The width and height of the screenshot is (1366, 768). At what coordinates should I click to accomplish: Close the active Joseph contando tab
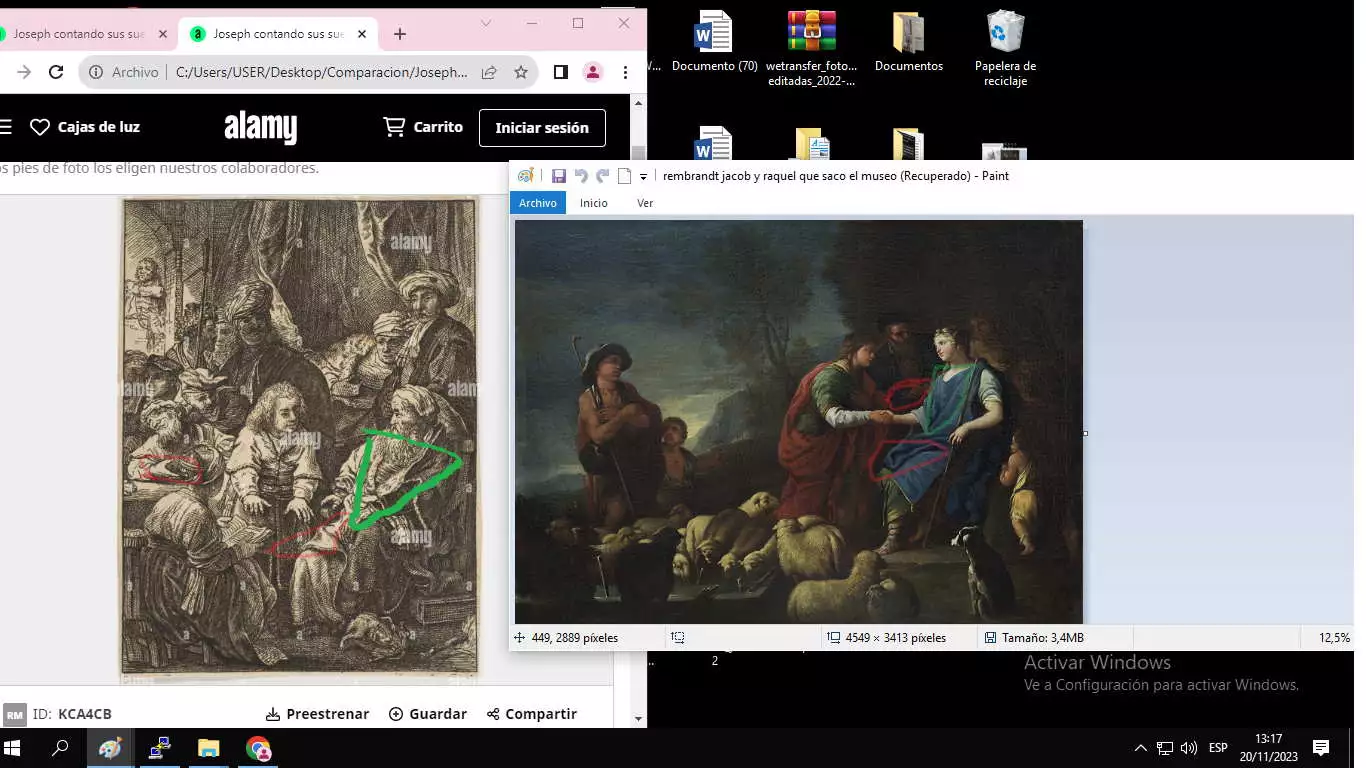[362, 34]
